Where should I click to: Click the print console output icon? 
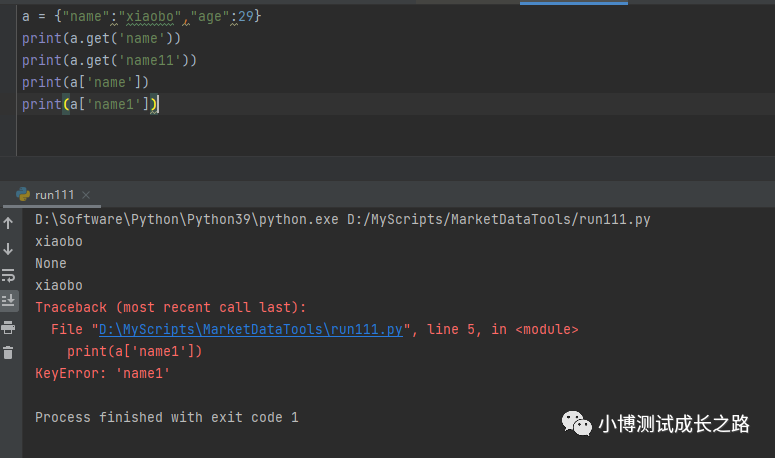8,327
